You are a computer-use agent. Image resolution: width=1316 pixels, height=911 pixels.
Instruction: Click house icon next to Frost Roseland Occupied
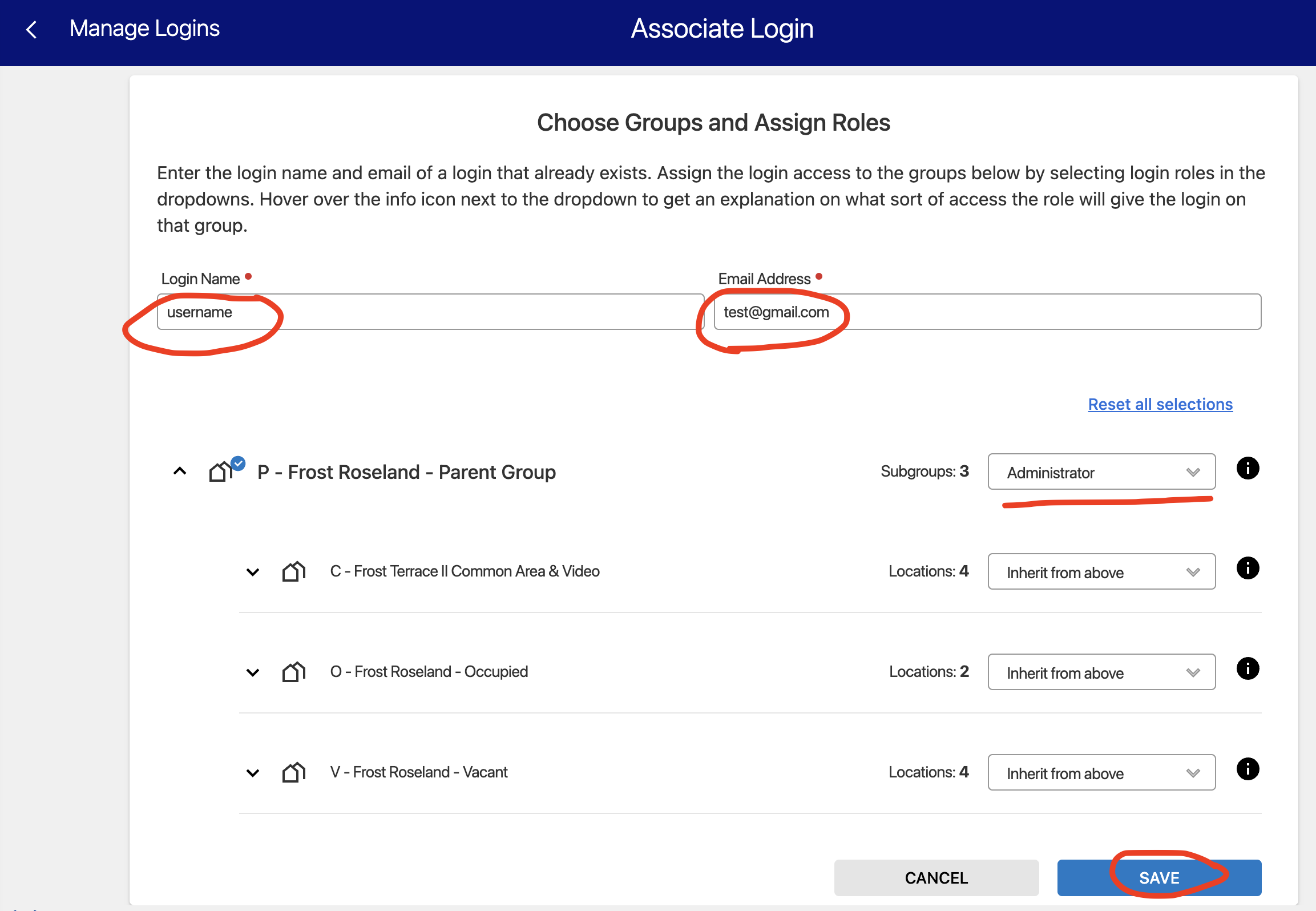point(294,672)
